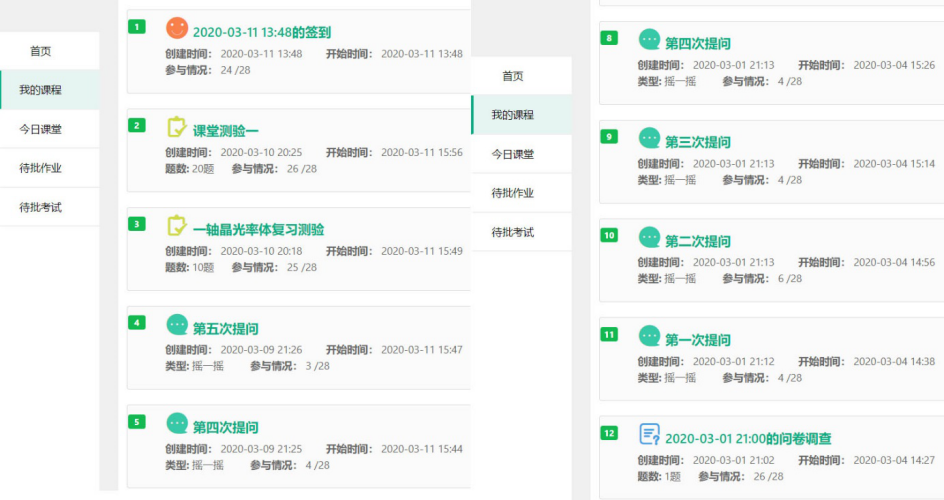This screenshot has width=944, height=500.
Task: Click green number badge 8
Action: 609,38
